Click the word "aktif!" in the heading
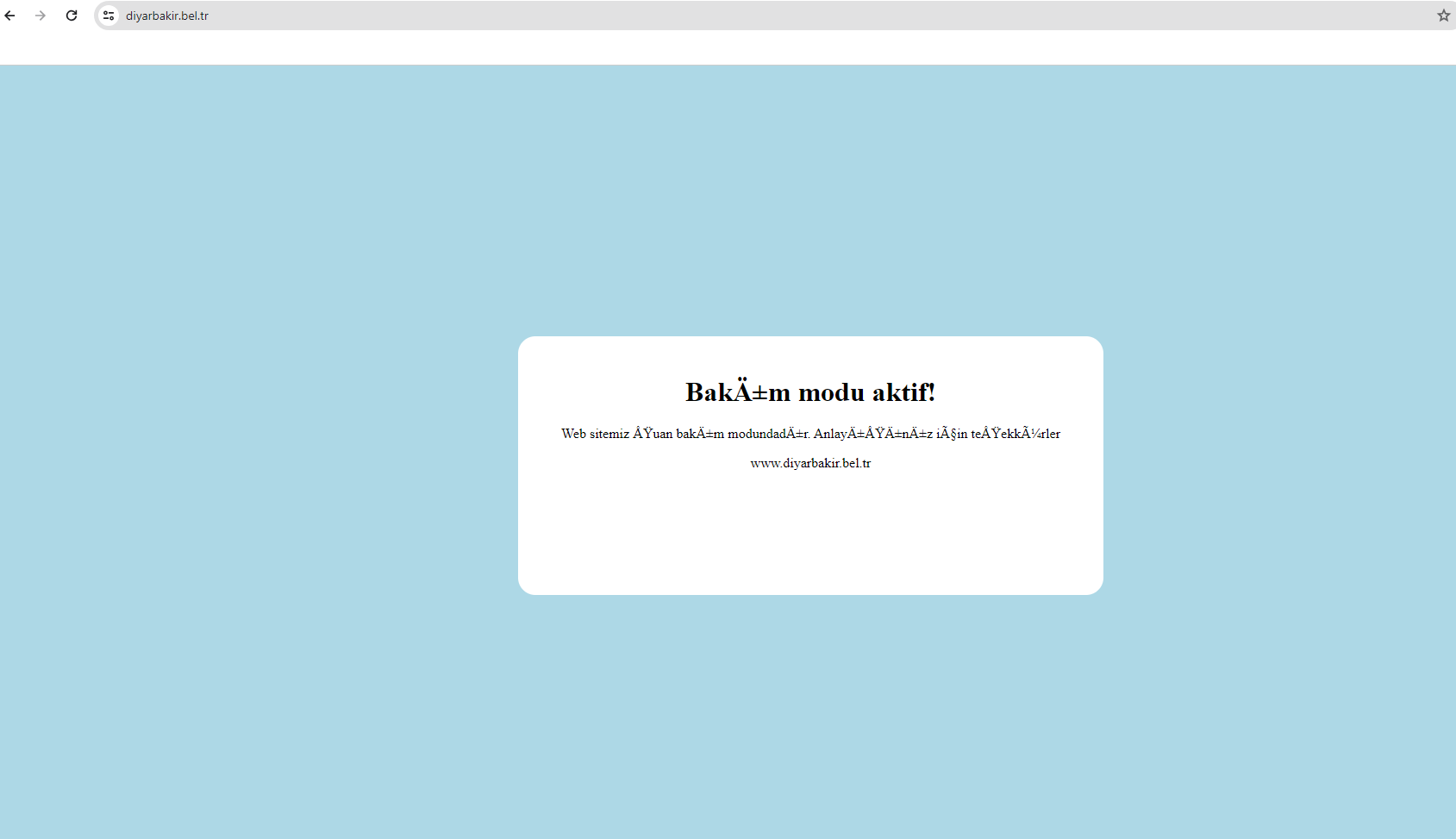Image resolution: width=1456 pixels, height=839 pixels. click(903, 392)
